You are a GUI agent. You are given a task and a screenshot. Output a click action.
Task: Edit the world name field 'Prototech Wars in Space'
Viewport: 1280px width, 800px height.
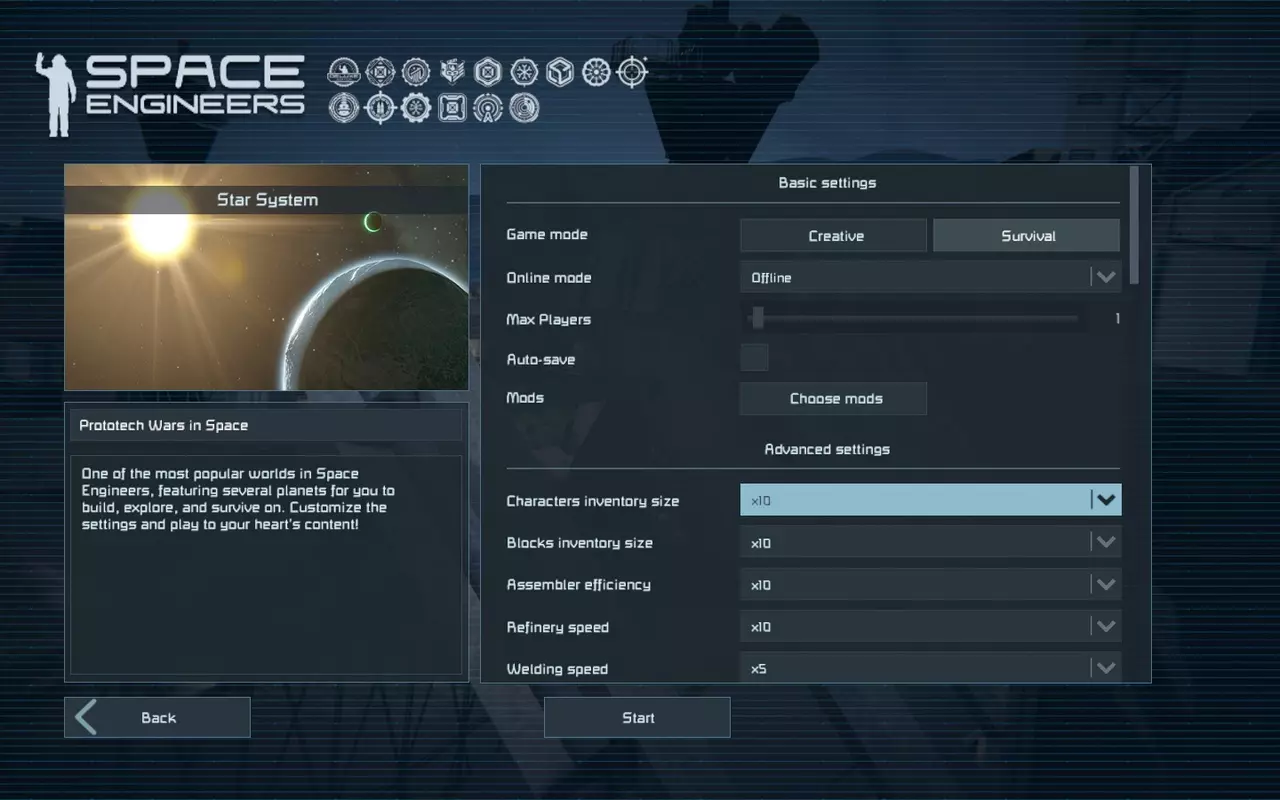point(266,425)
